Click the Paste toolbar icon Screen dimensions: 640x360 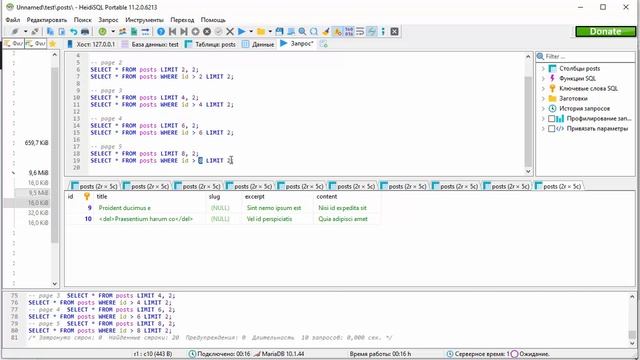62,31
